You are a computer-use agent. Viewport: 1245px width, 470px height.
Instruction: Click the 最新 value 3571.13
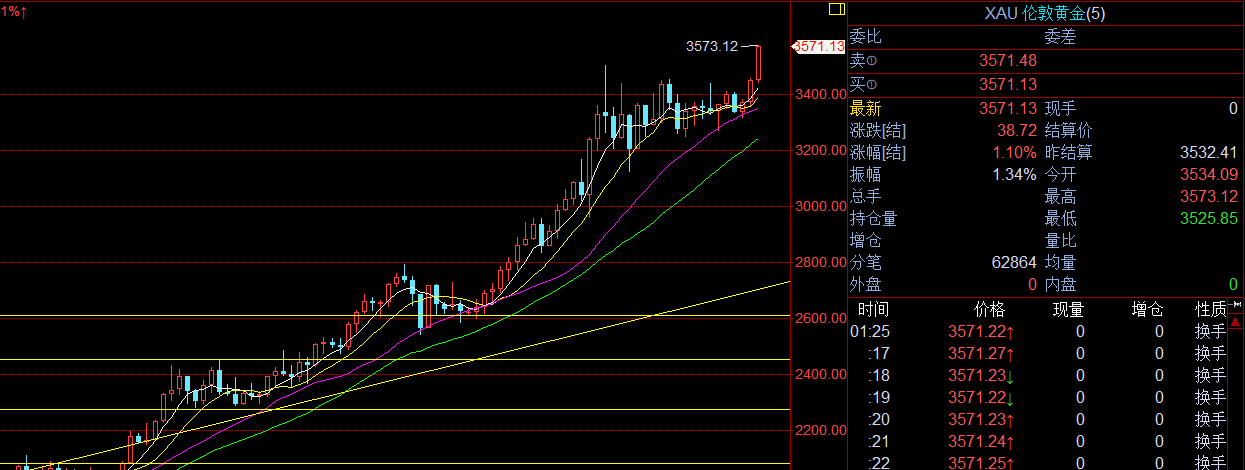tap(1007, 108)
